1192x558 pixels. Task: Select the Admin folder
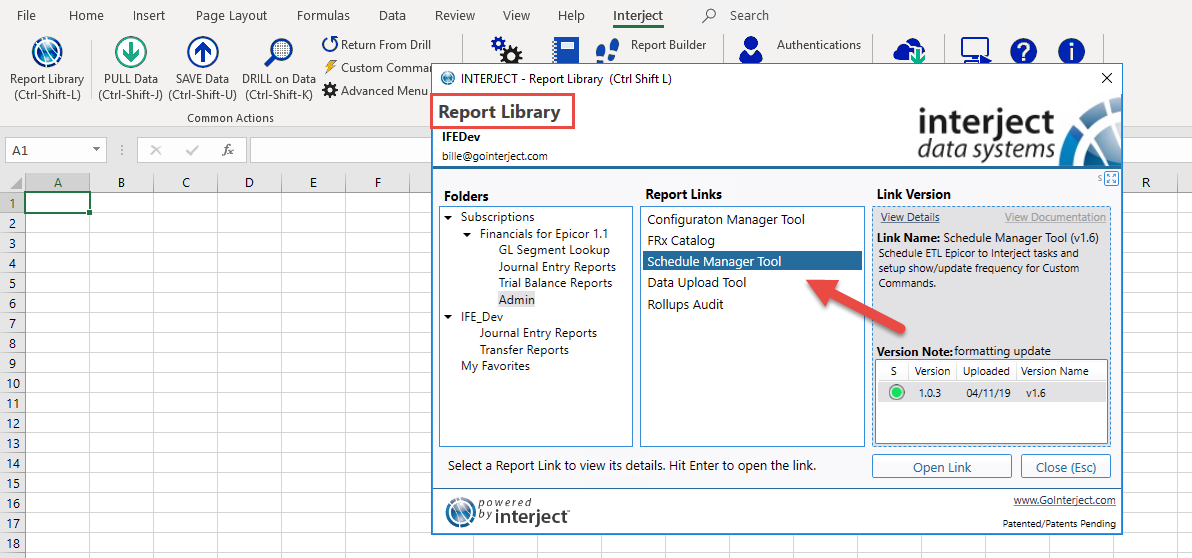(517, 300)
